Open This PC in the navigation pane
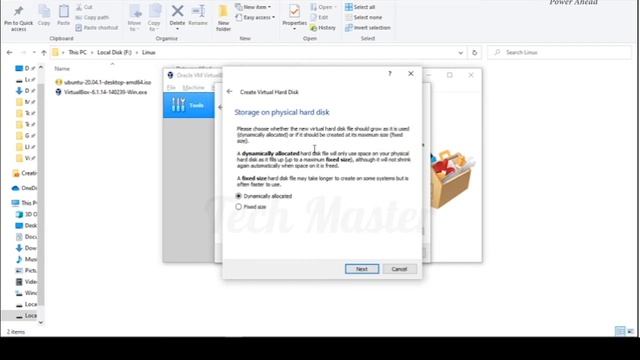This screenshot has width=640, height=360. tap(24, 203)
